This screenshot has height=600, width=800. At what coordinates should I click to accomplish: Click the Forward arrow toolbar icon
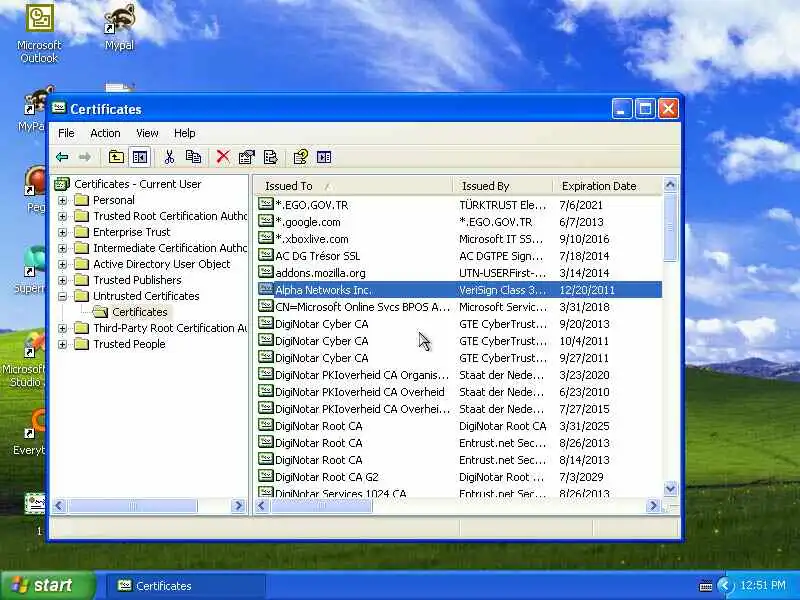point(85,157)
